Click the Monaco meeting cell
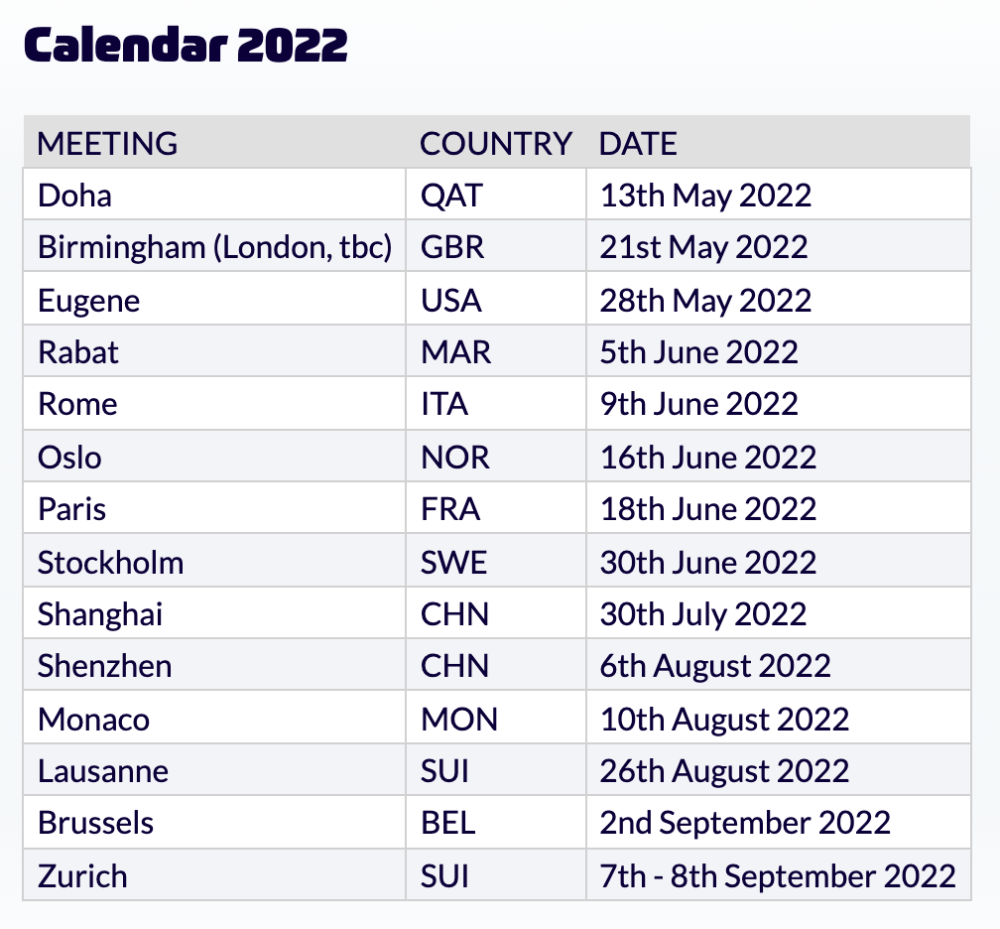Screen dimensions: 1000x929 (93, 719)
